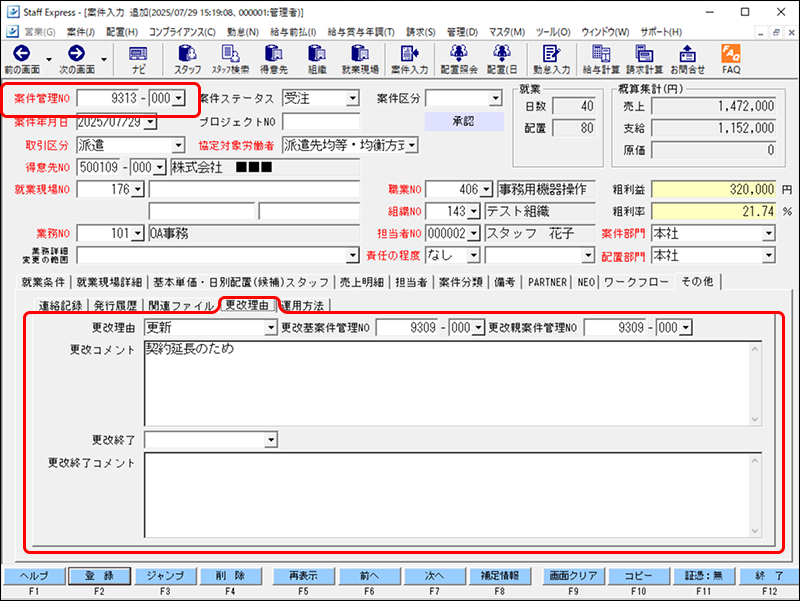The image size is (800, 601).
Task: Open the コンプライアンス(C) menu
Action: coord(182,32)
